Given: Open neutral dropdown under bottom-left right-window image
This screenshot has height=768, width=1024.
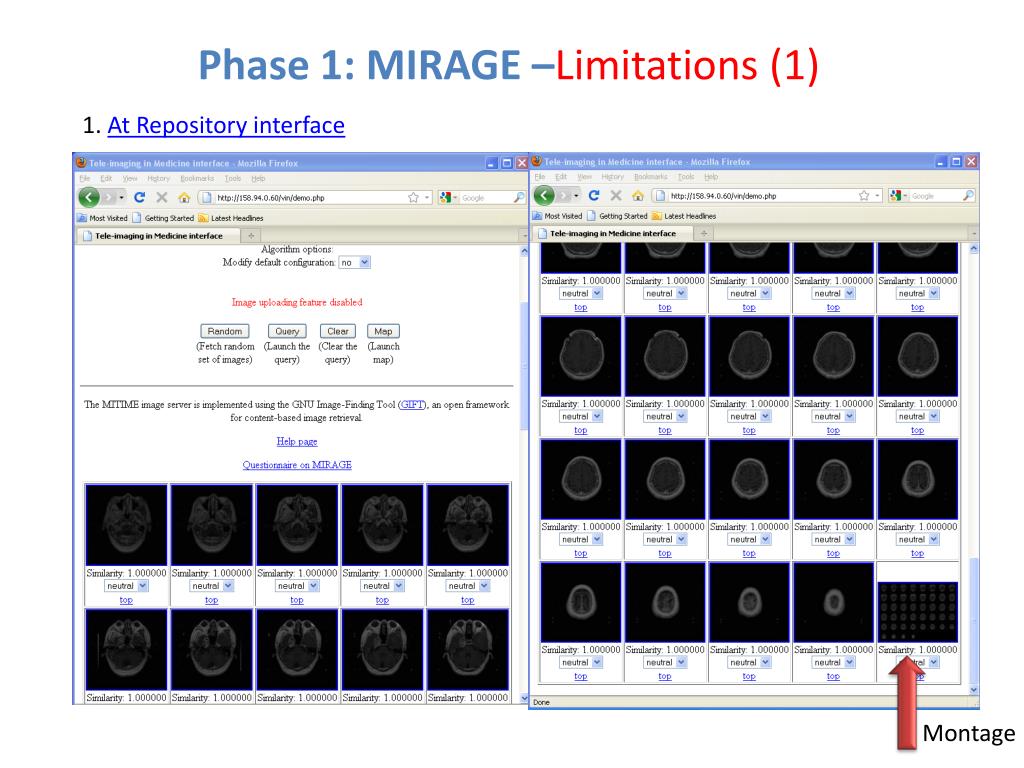Looking at the screenshot, I should [x=581, y=662].
